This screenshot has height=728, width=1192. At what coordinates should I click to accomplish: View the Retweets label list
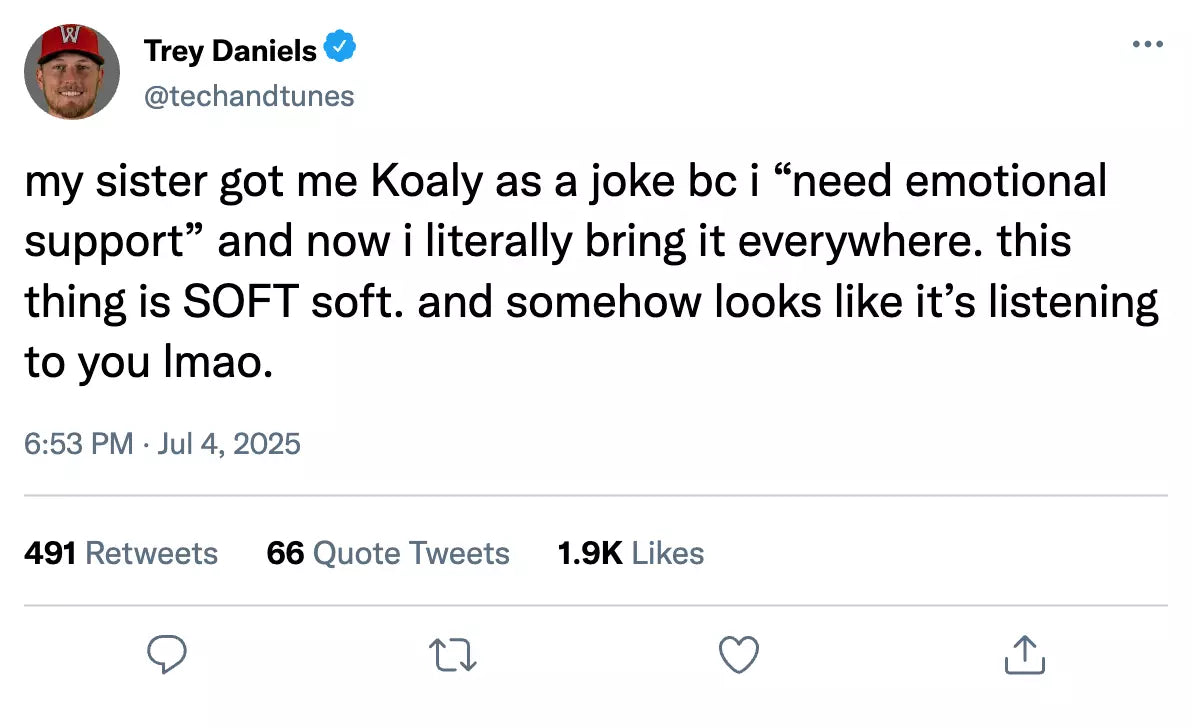point(151,553)
